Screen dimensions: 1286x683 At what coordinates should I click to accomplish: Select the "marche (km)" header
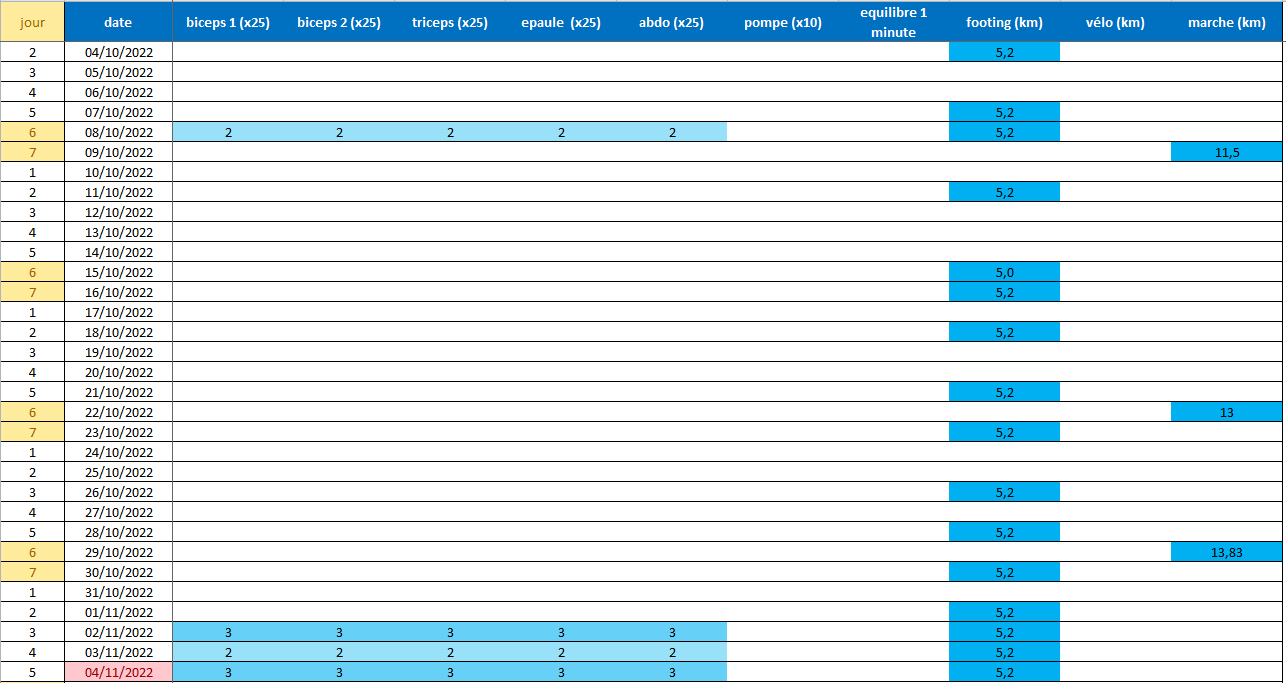click(x=1227, y=22)
